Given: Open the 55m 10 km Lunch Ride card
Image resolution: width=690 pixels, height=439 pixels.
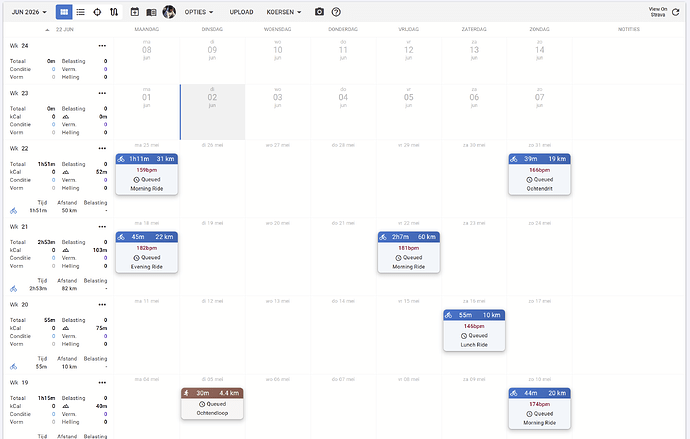Looking at the screenshot, I should pos(474,330).
